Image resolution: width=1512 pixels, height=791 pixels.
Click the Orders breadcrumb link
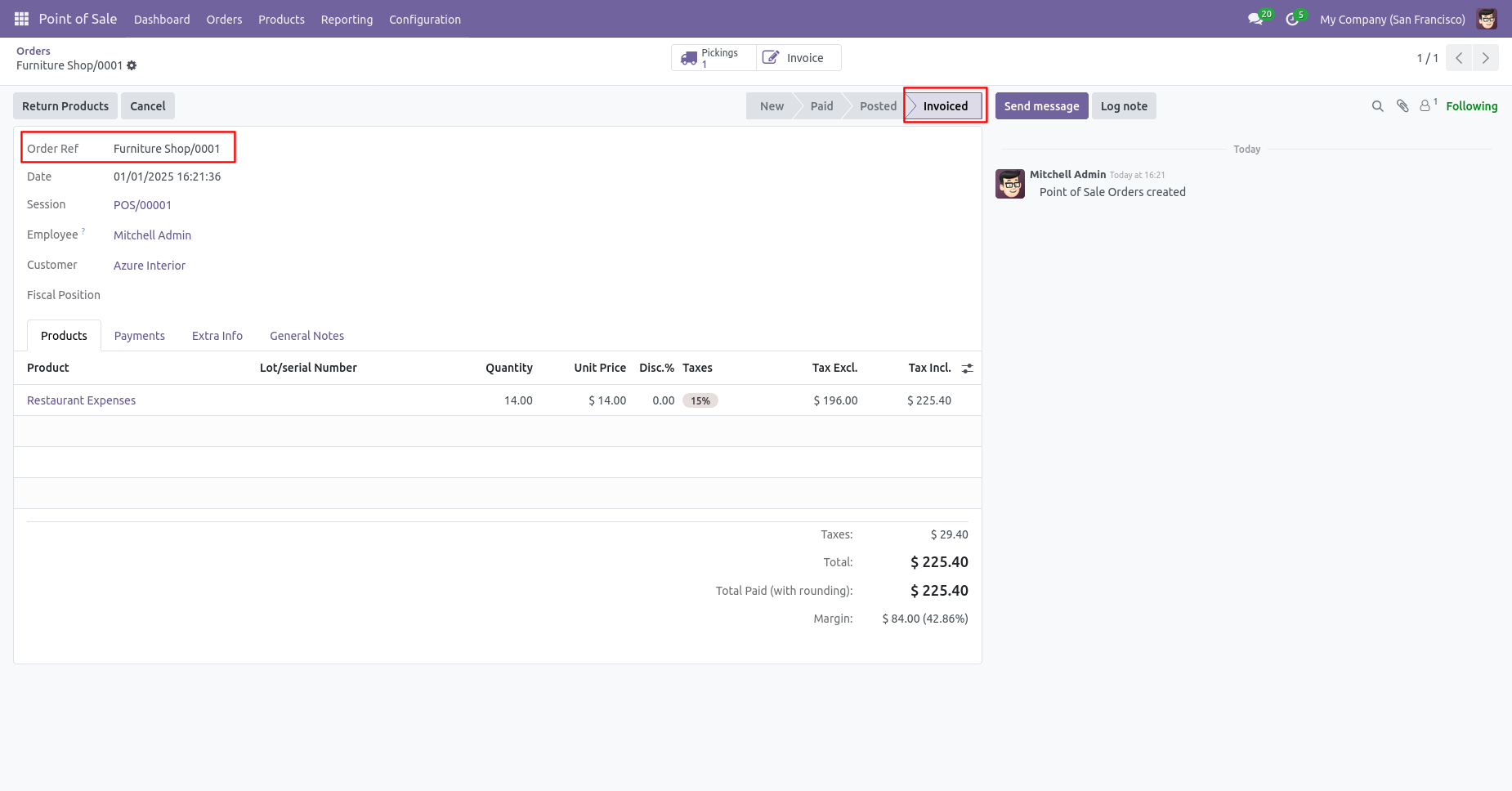(x=34, y=51)
